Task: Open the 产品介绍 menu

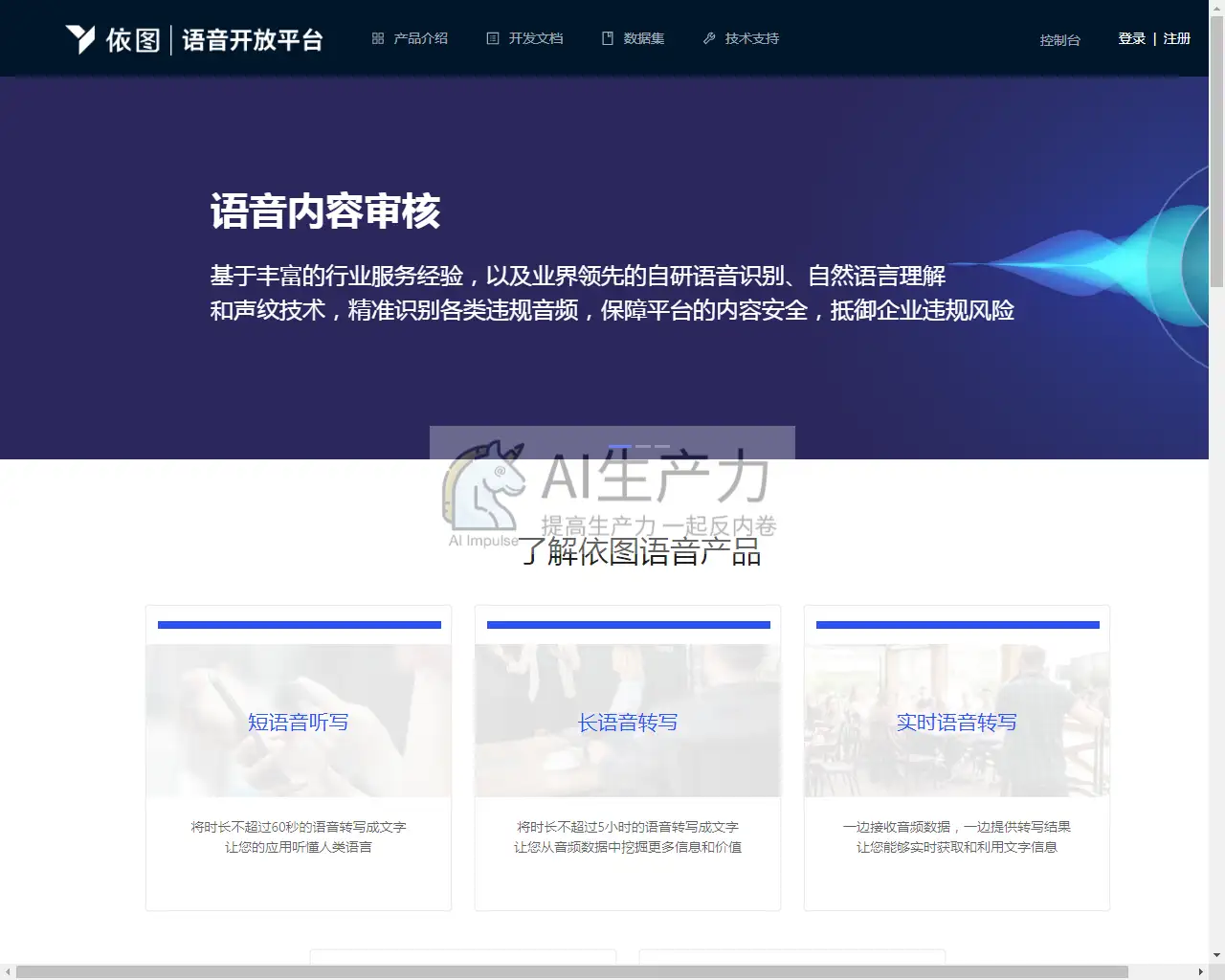Action: [421, 38]
